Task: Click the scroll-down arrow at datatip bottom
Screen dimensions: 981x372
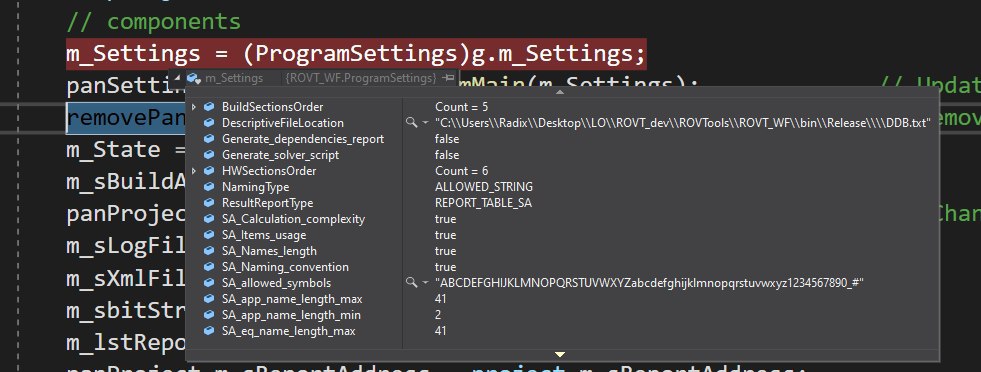Action: pyautogui.click(x=560, y=354)
